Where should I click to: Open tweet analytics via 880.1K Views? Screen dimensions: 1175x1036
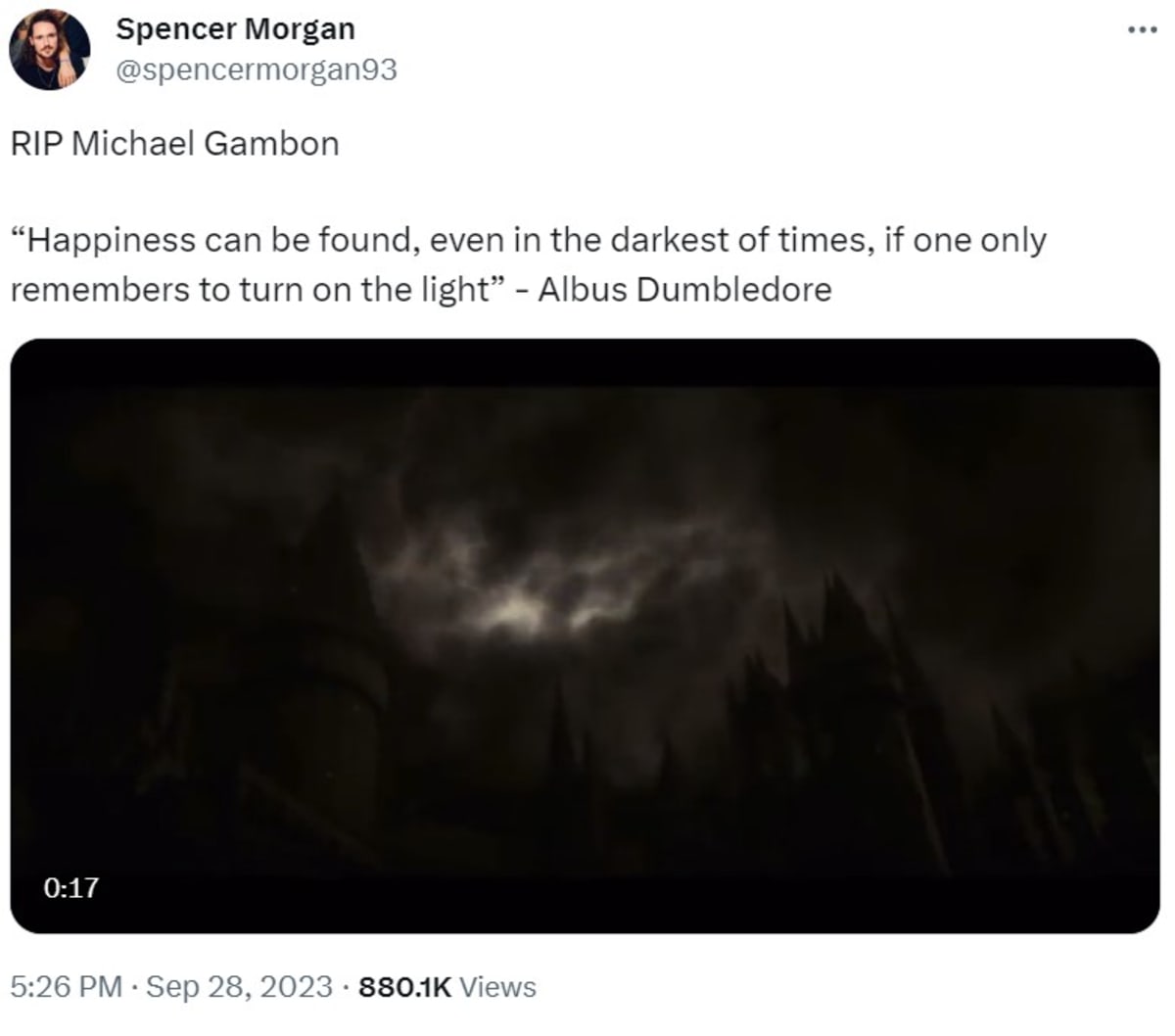pos(406,988)
